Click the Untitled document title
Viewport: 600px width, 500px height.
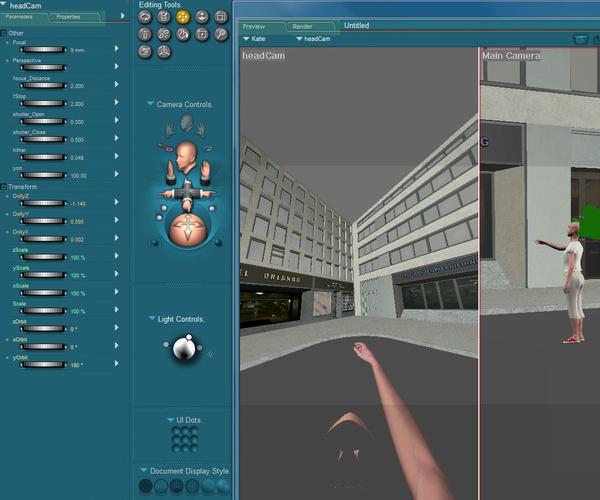click(x=357, y=26)
